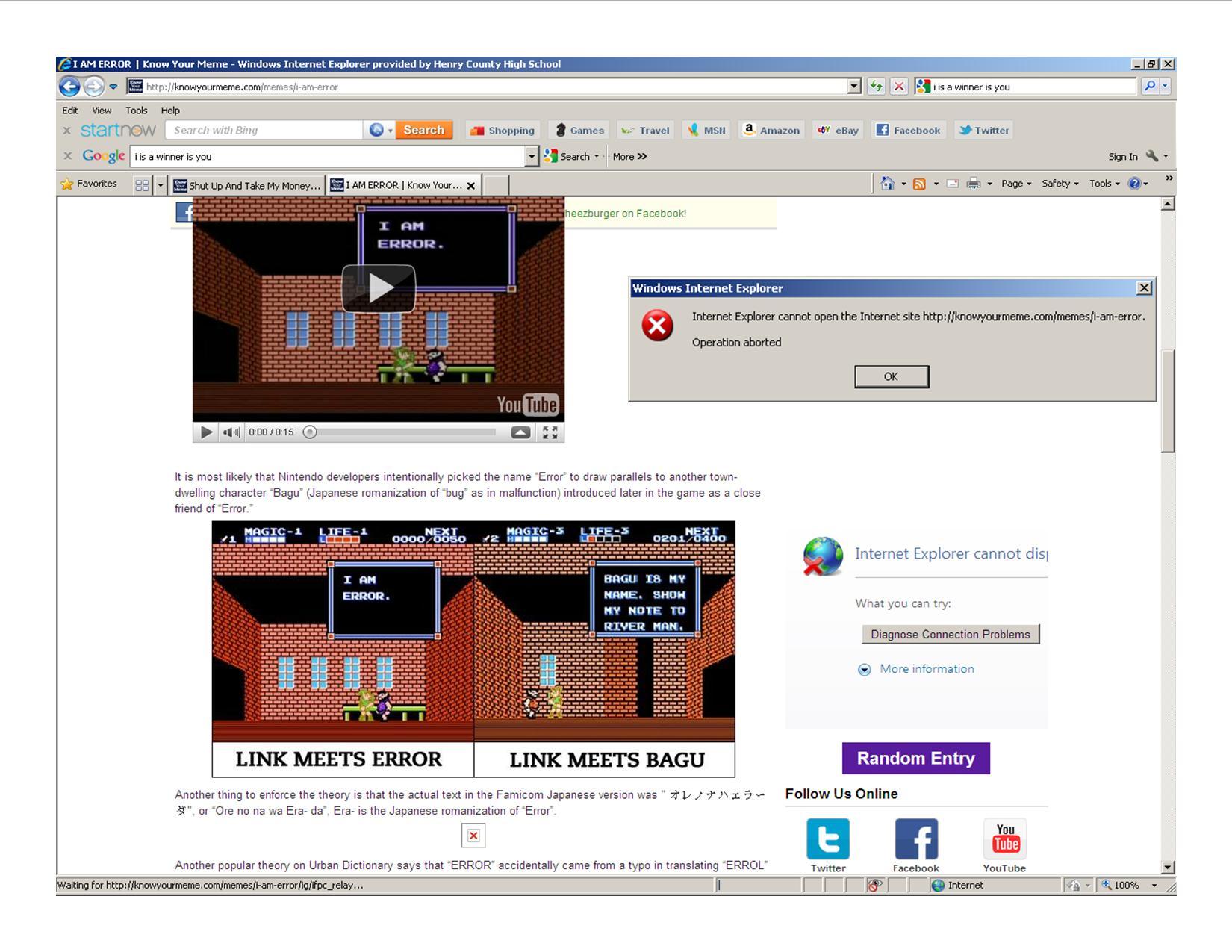Open the Tools menu in menu bar
The width and height of the screenshot is (1232, 952).
coord(136,111)
